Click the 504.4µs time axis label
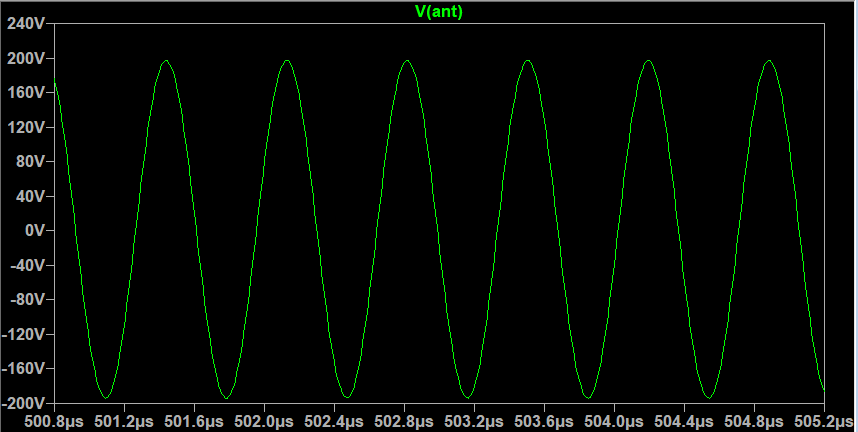The image size is (858, 432). tap(685, 422)
